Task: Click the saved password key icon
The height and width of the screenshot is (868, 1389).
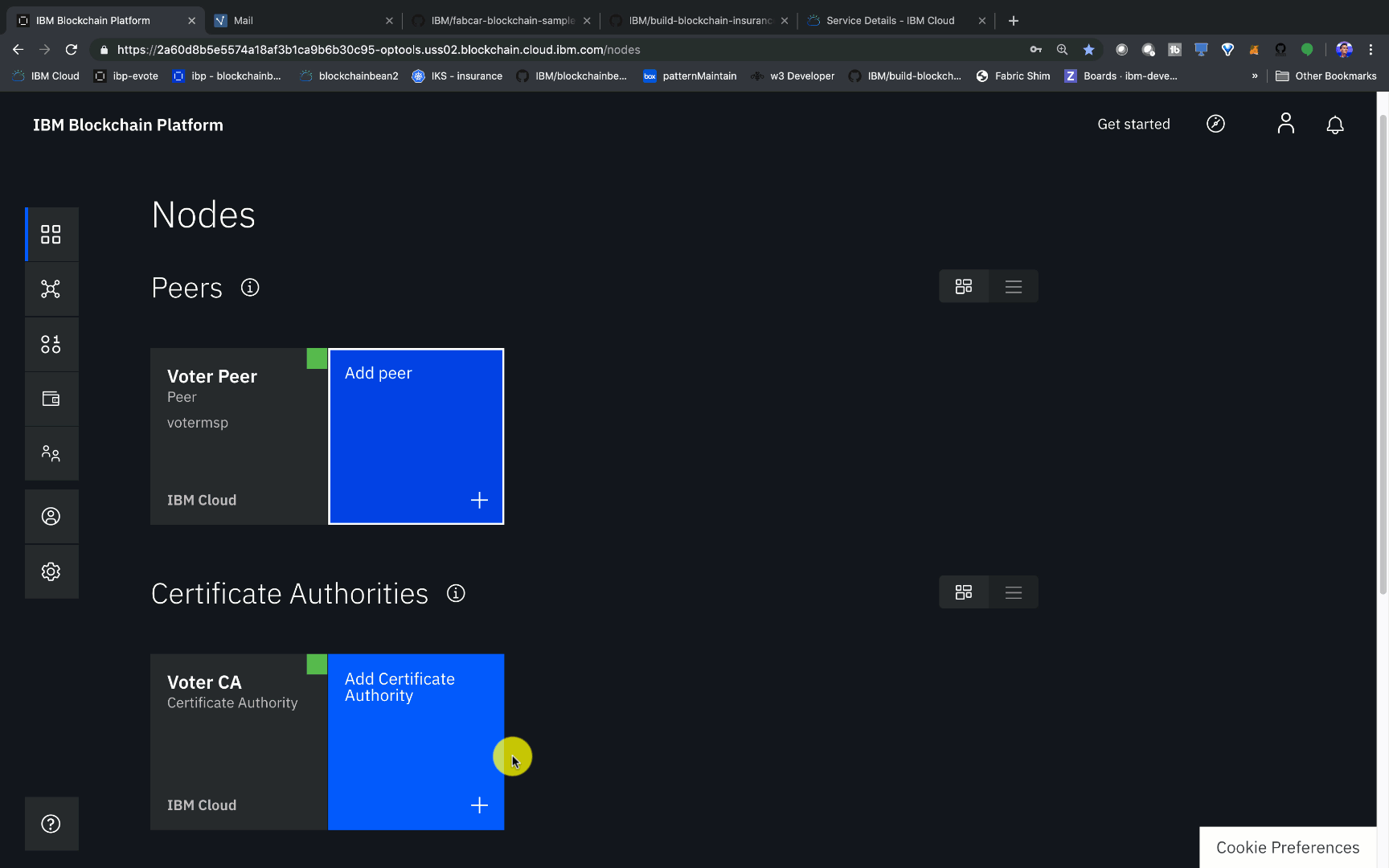Action: (1035, 50)
